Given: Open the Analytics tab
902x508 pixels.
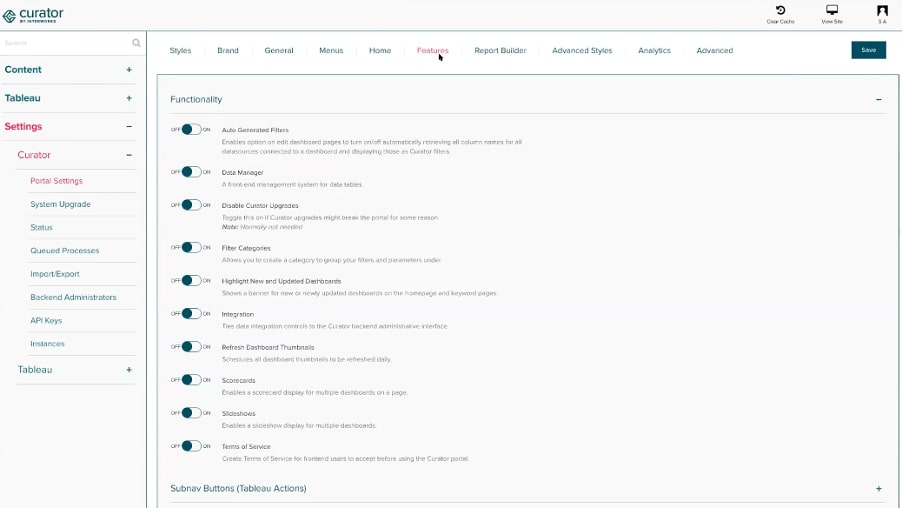Looking at the screenshot, I should coord(655,51).
